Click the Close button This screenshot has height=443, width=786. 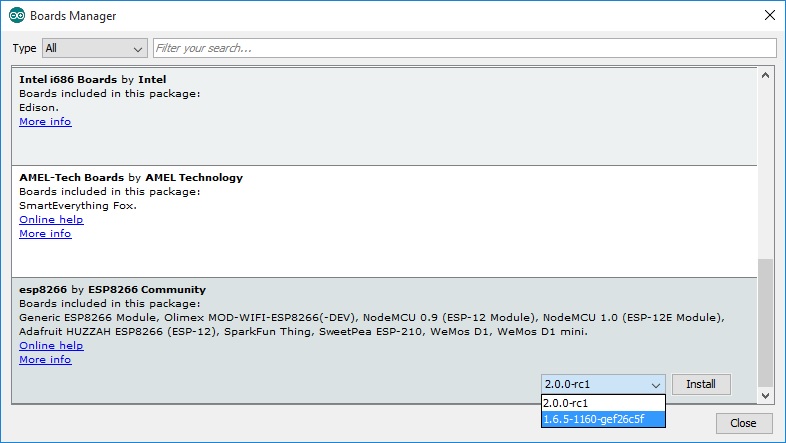(743, 423)
